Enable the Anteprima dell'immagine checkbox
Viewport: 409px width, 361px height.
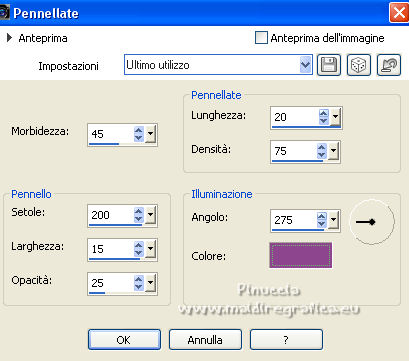click(x=261, y=37)
